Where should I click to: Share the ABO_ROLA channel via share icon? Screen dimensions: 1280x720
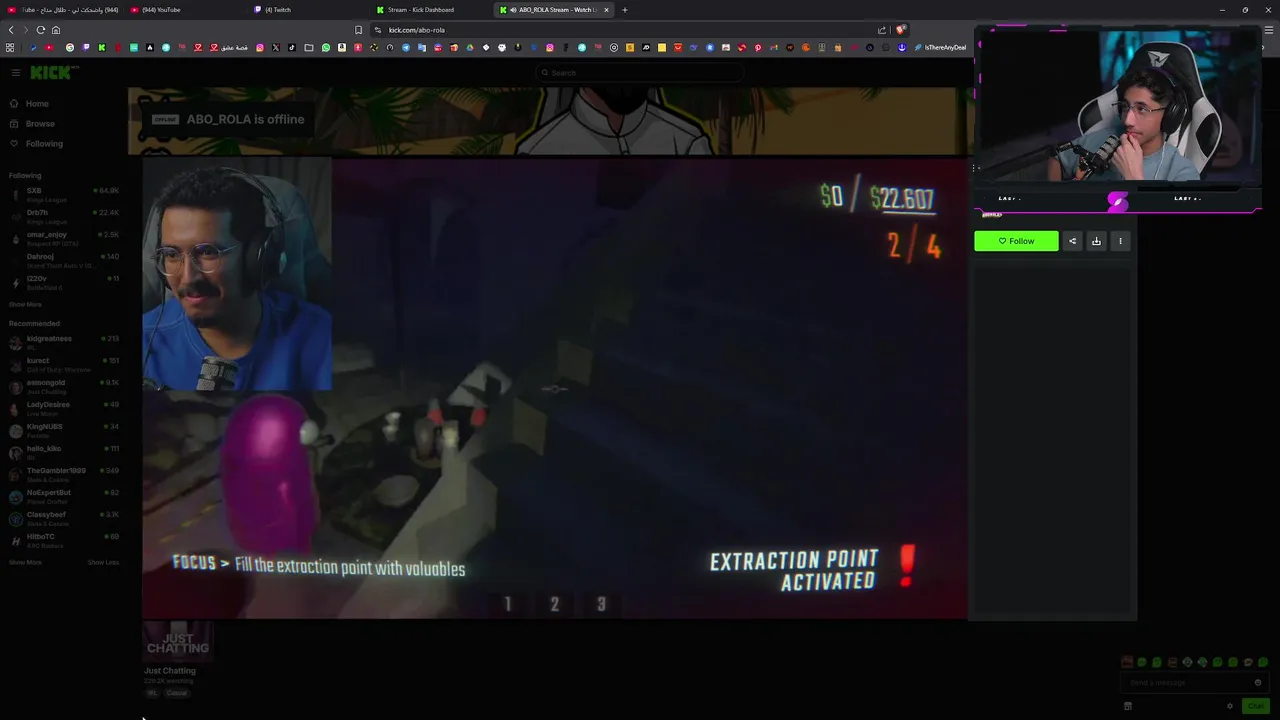click(1072, 241)
